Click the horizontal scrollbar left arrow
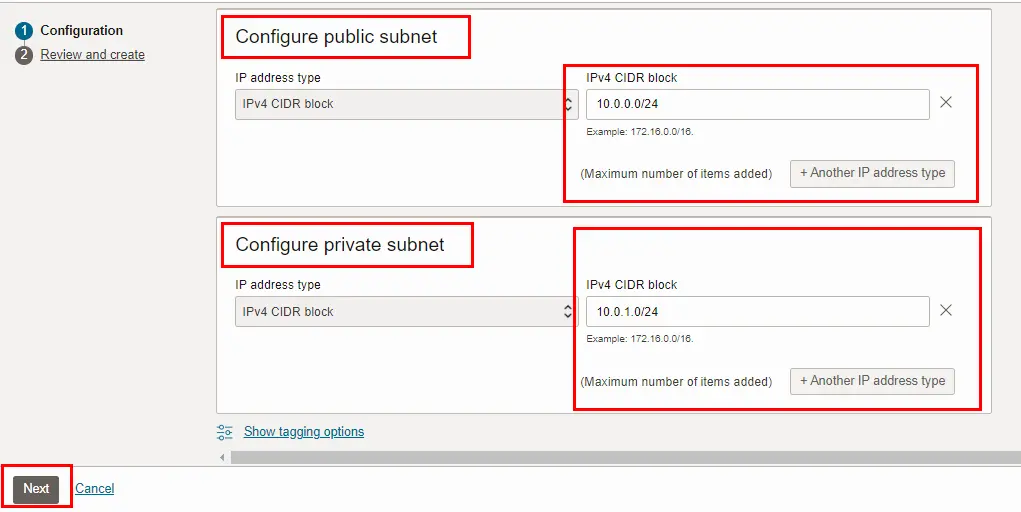The image size is (1021, 512). (x=222, y=457)
